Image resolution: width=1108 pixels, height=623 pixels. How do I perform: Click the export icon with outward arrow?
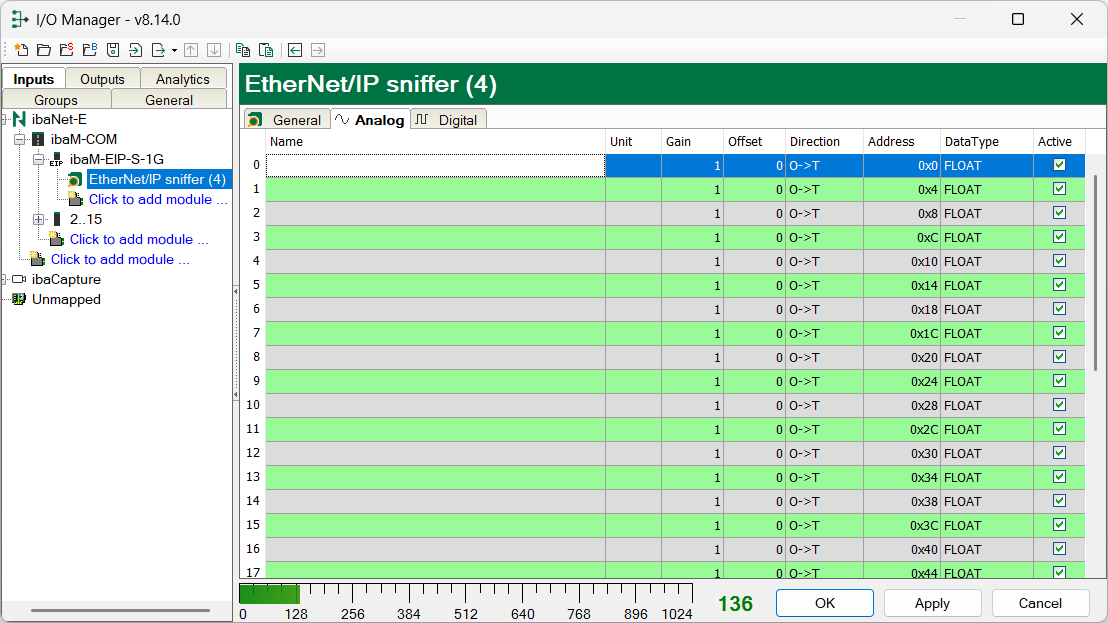point(158,50)
